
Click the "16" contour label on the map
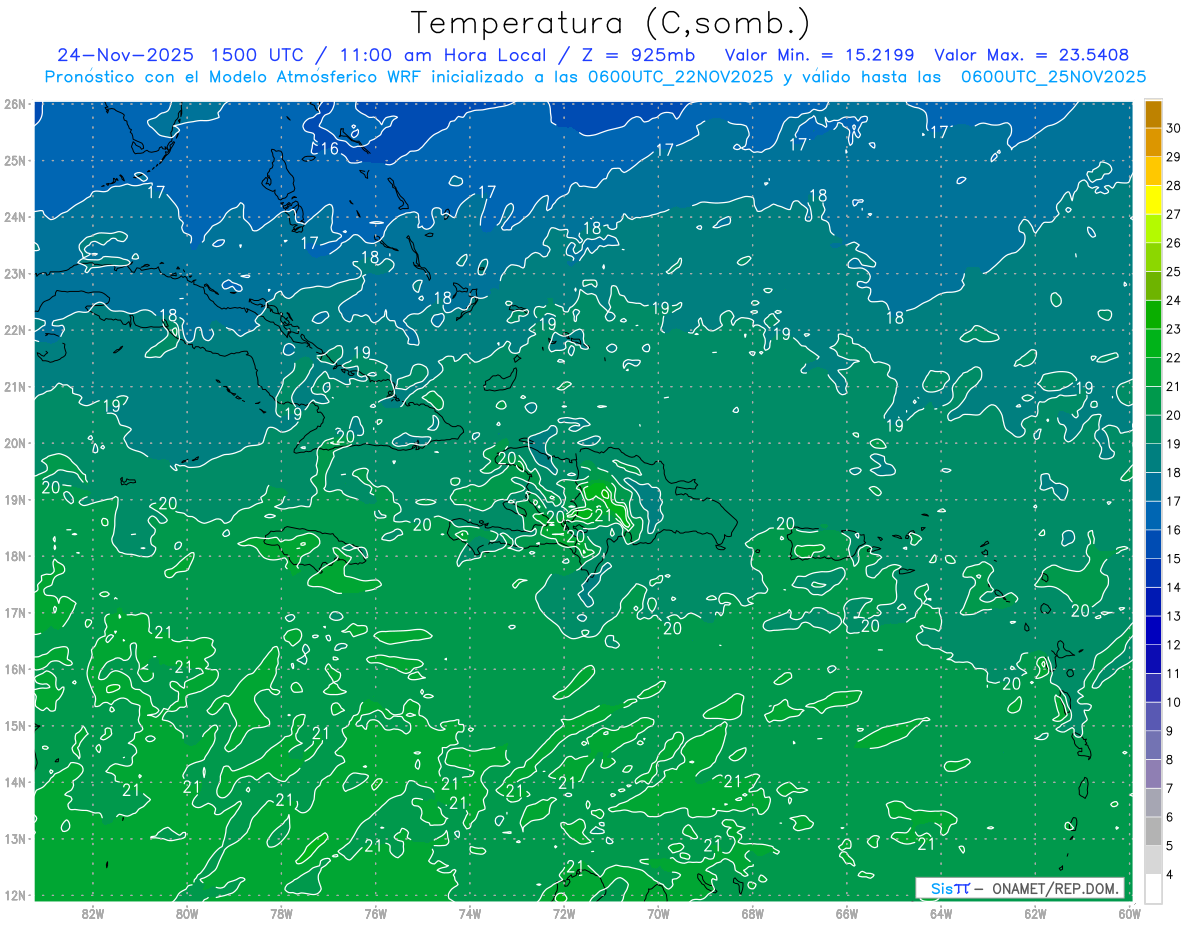click(x=330, y=149)
